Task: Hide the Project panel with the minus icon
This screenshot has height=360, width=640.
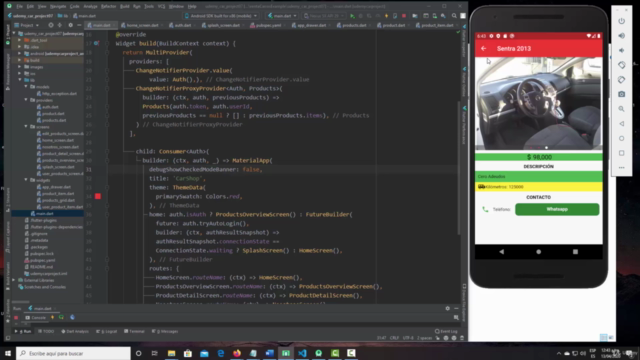Action: 79,25
